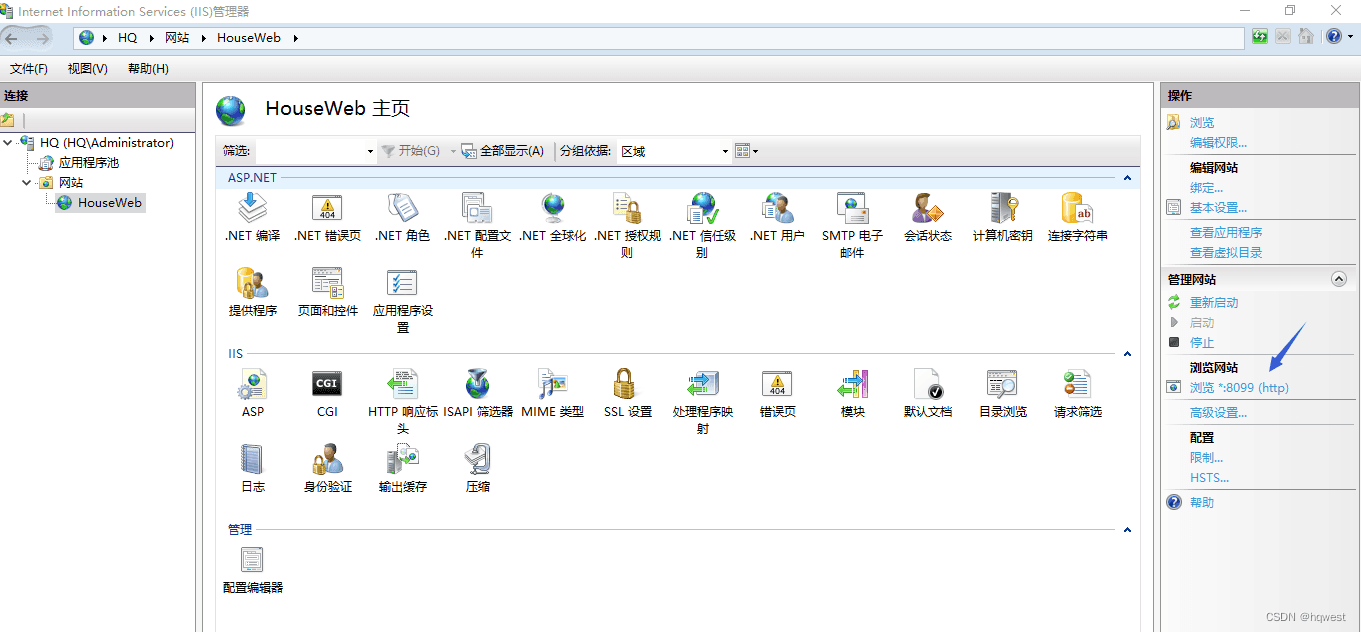
Task: Open the 配置编辑器 feature
Action: point(253,569)
